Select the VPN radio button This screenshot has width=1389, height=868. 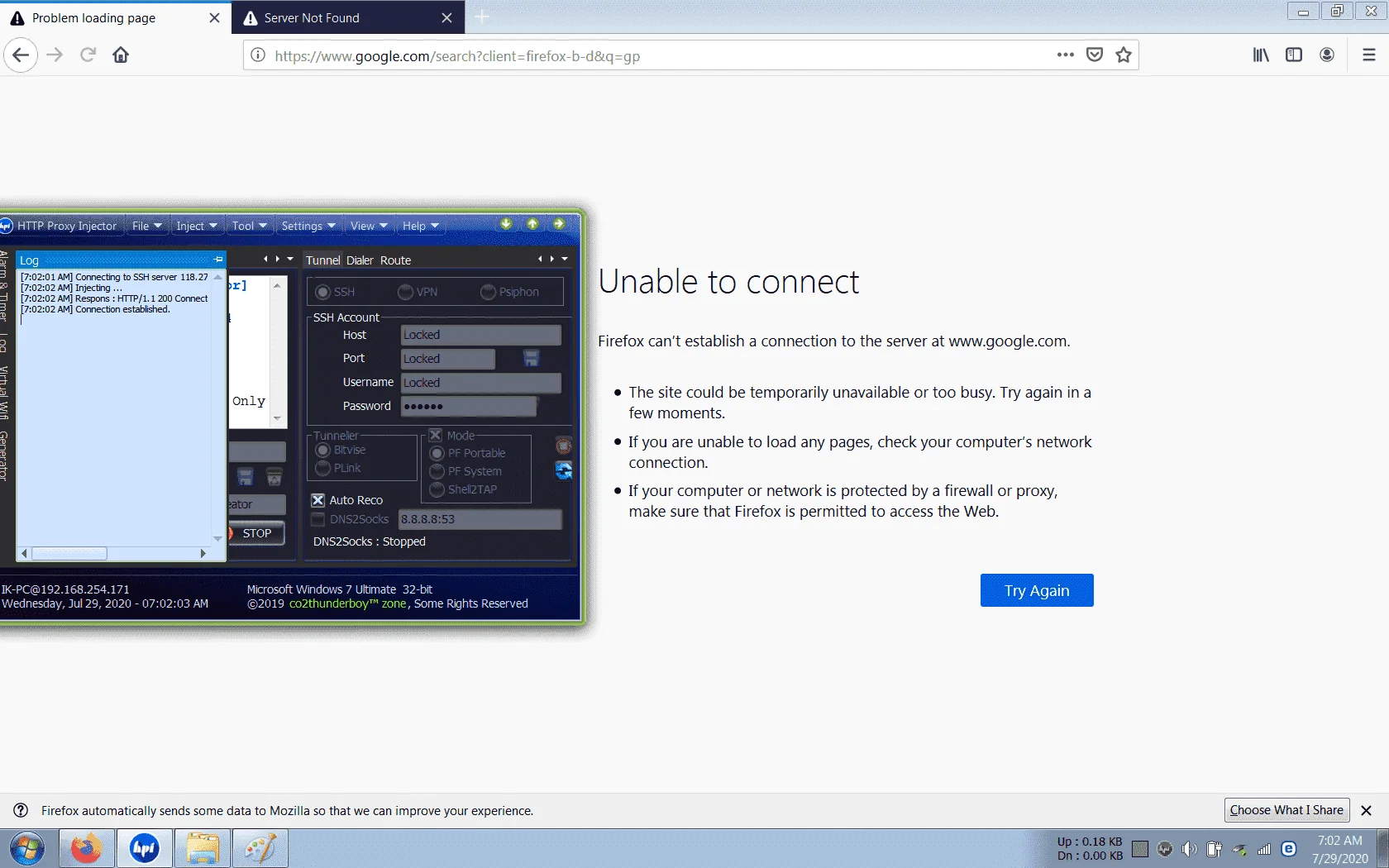[x=405, y=292]
